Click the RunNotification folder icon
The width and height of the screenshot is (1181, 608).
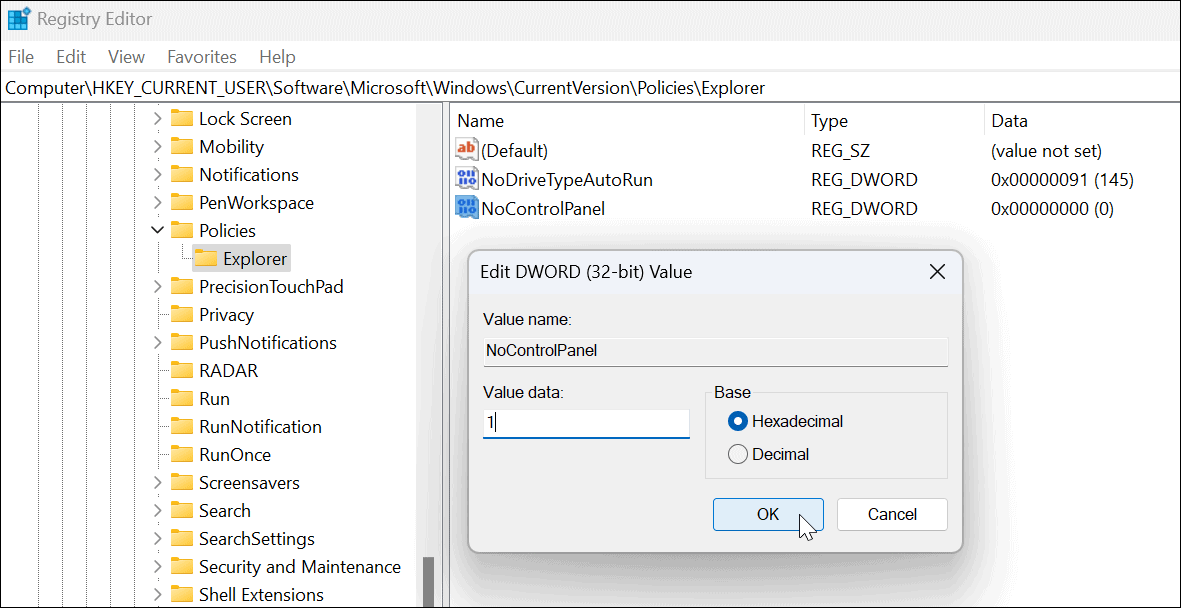point(181,427)
